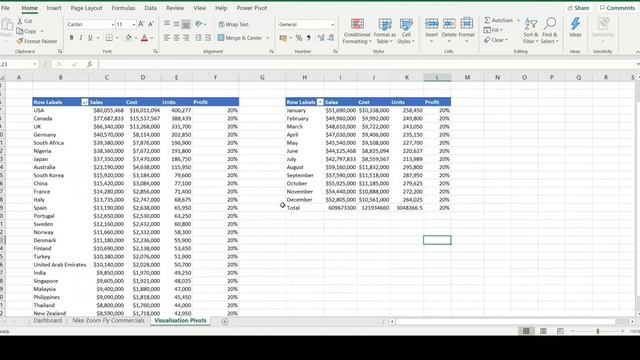Open the Comments pane
This screenshot has height=360, width=640.
coord(617,8)
